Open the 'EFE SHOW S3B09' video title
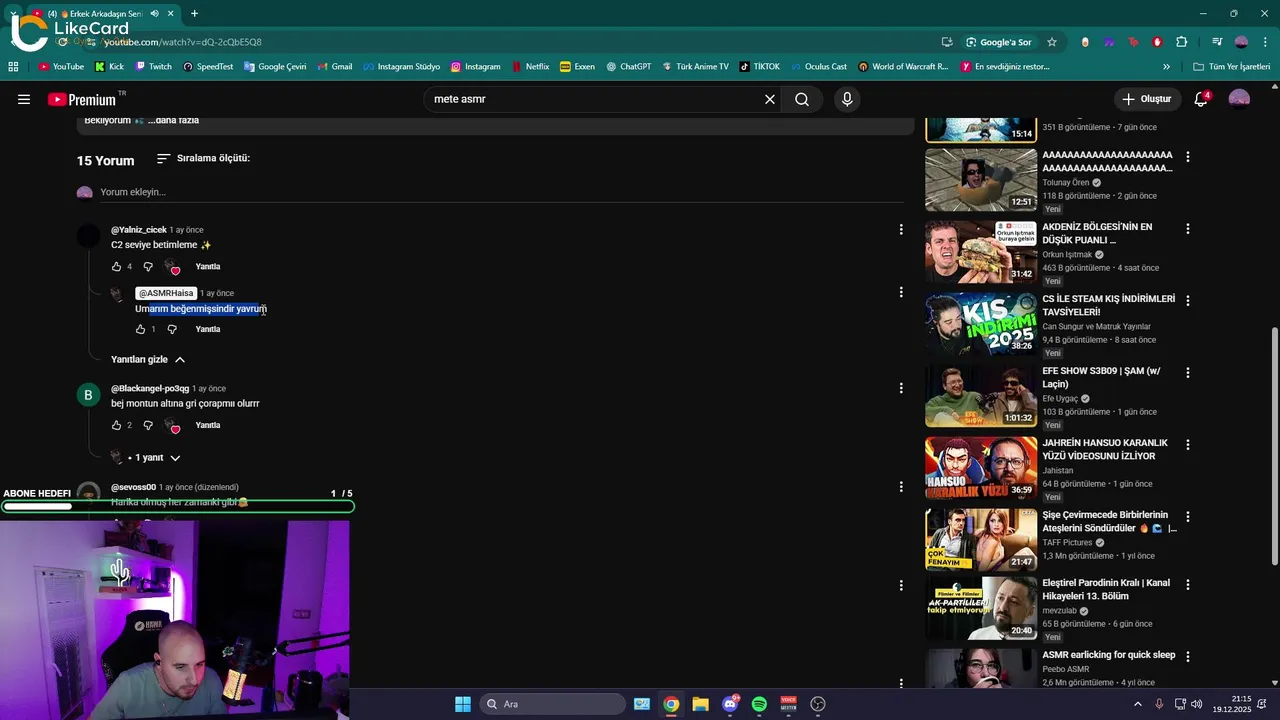This screenshot has width=1280, height=720. (x=1101, y=377)
